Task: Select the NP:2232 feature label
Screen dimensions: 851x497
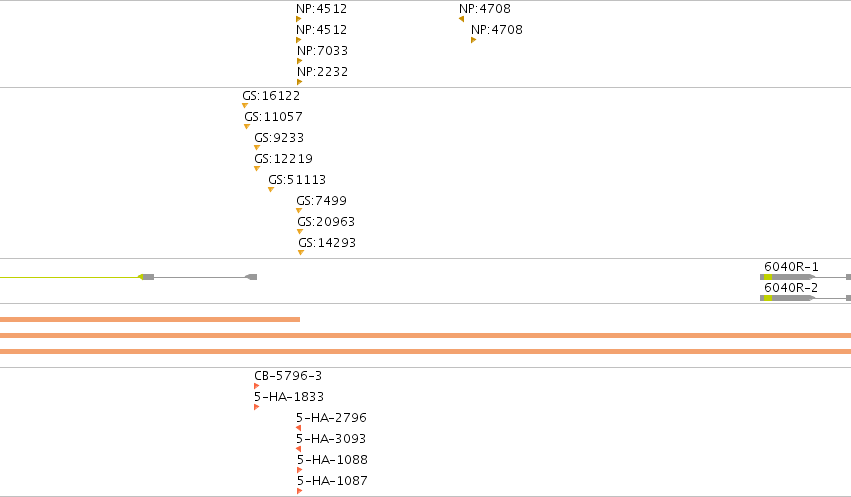Action: 322,72
